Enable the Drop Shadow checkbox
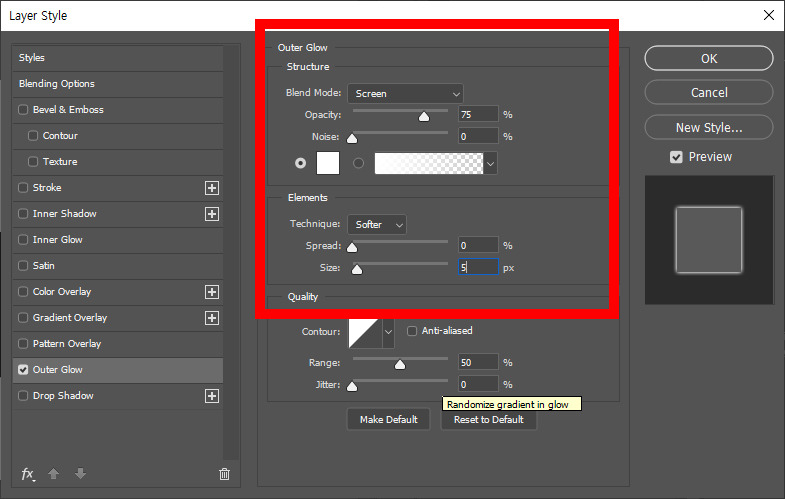Screen dimensions: 785x499 coord(23,396)
